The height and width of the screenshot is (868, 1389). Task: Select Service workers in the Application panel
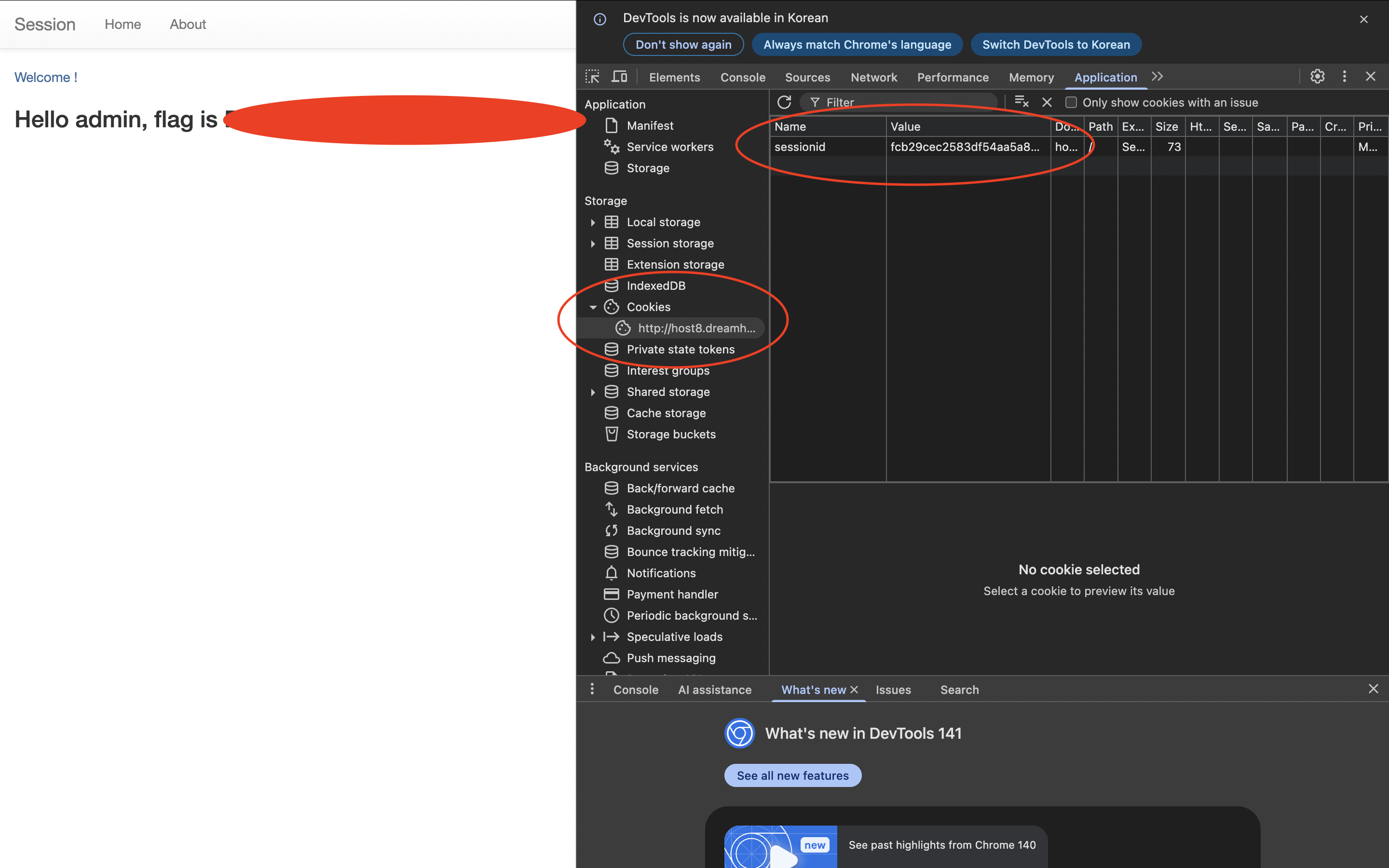[670, 147]
